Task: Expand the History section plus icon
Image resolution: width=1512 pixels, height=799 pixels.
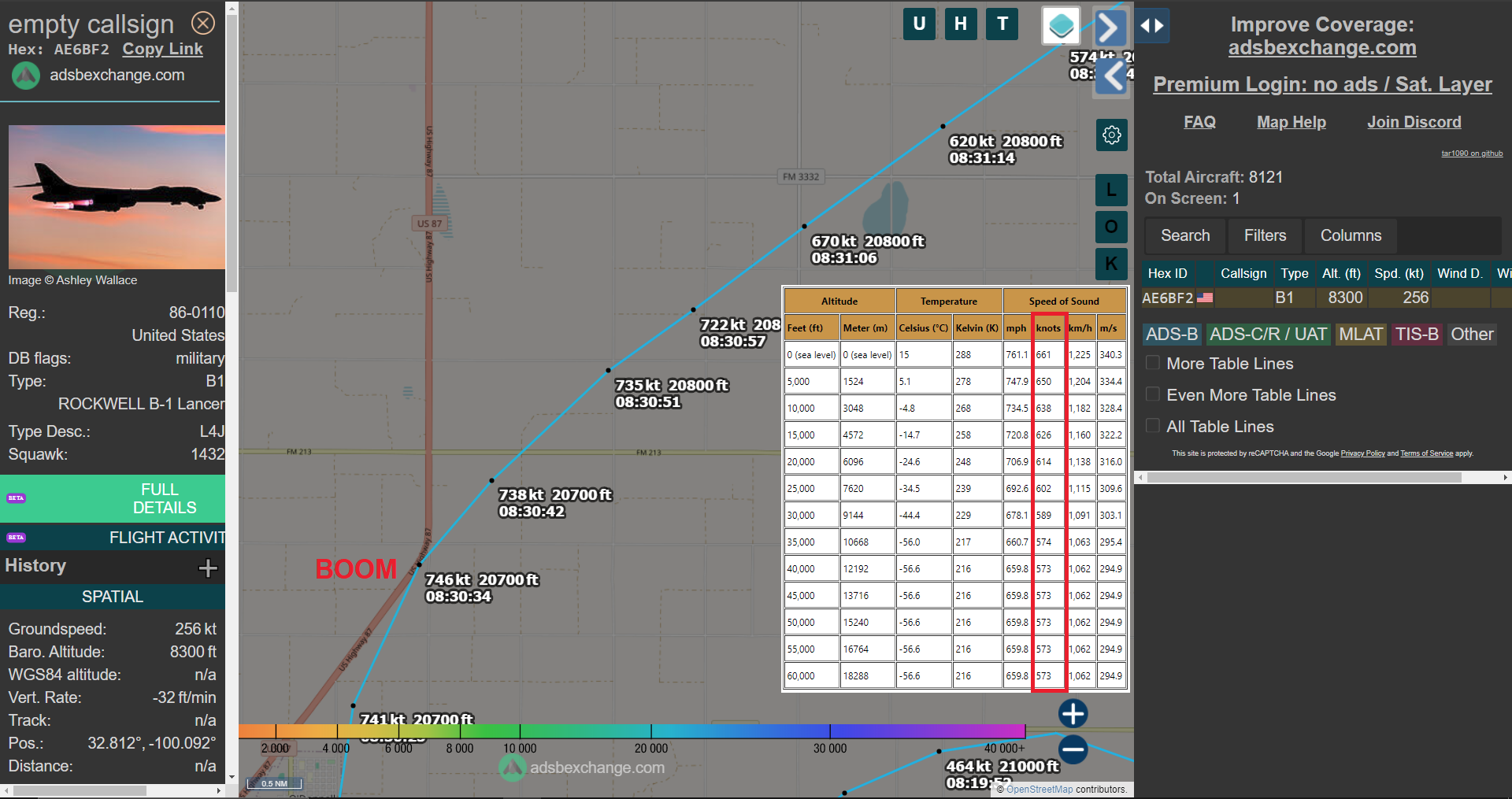Action: tap(208, 568)
